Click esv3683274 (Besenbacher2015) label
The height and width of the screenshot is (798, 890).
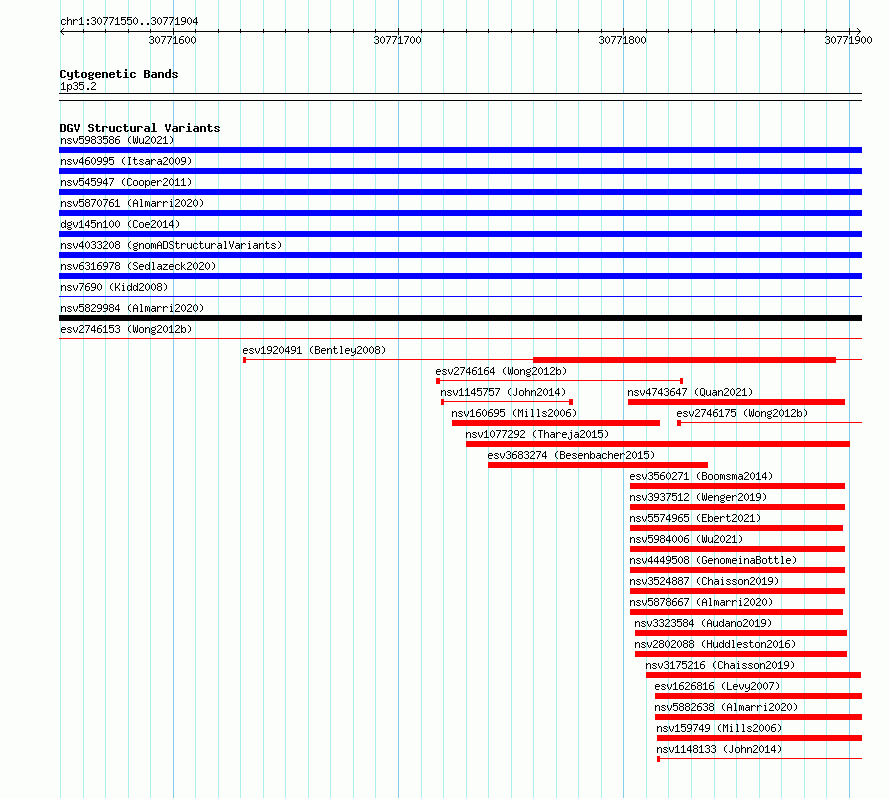(571, 455)
